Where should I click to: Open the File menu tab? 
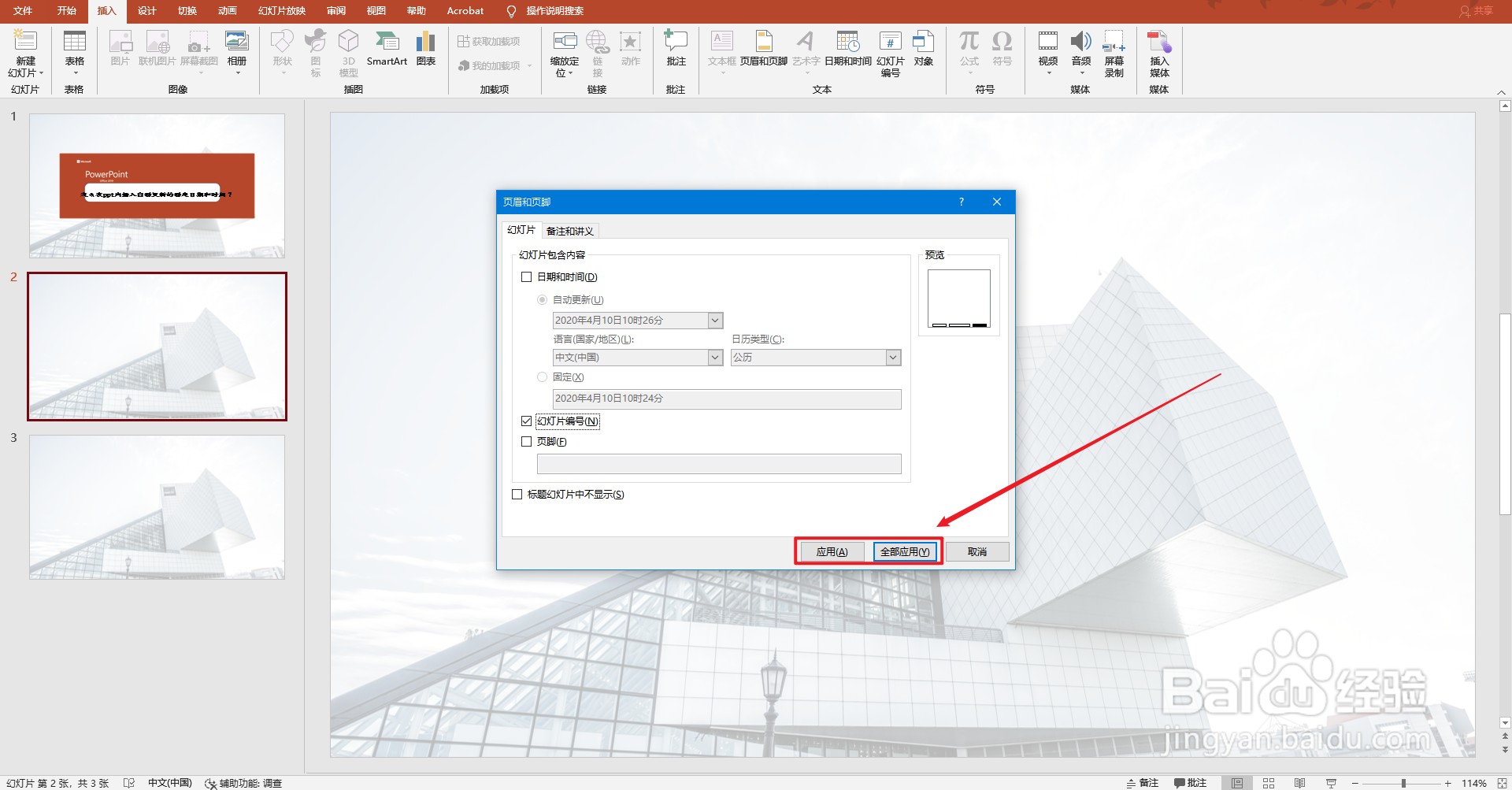(23, 11)
